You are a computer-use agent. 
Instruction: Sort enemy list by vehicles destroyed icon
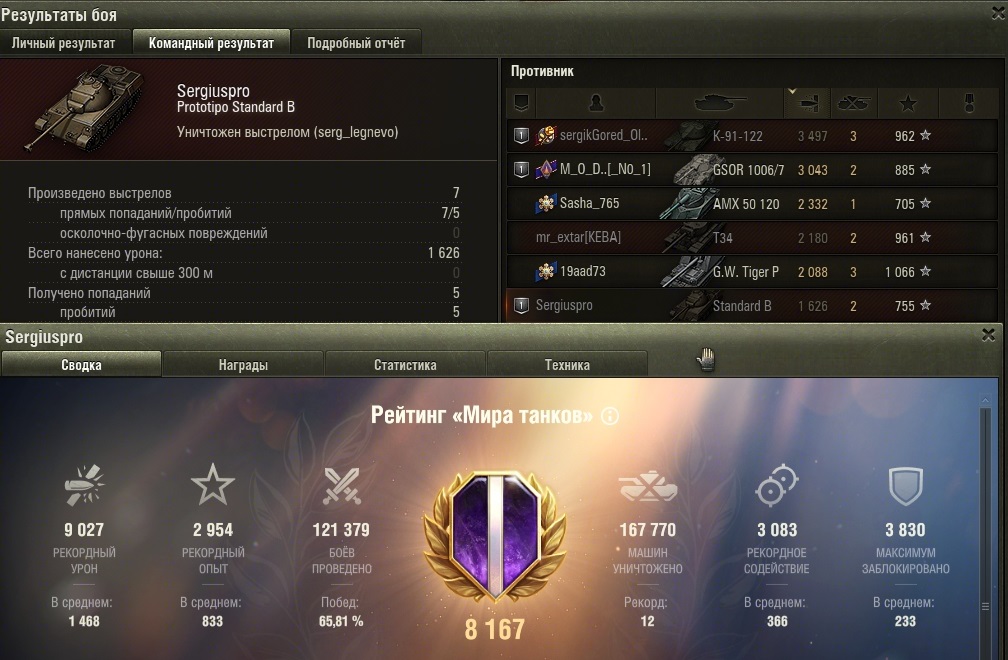853,103
